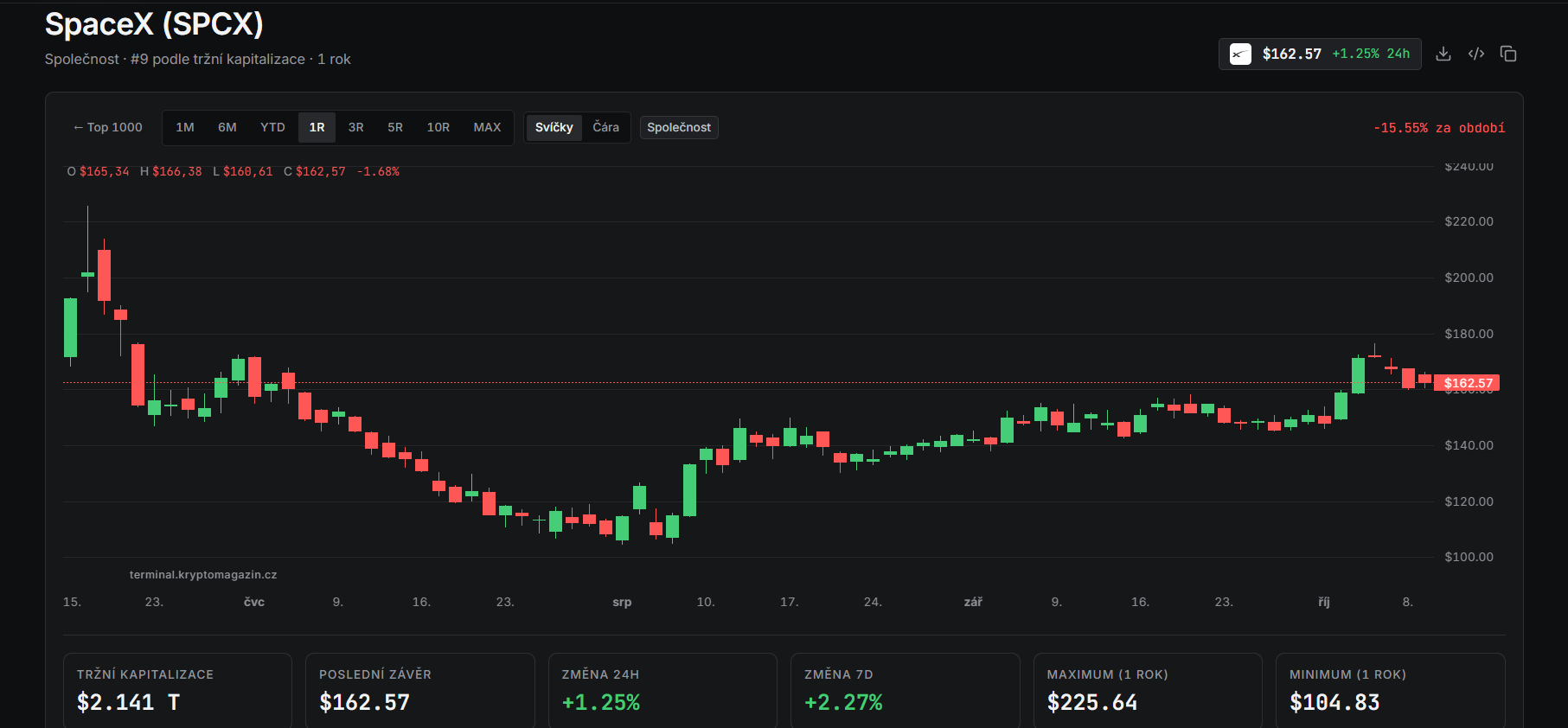This screenshot has height=728, width=1568.
Task: Click the Tržní kapitalizace $2.141 T card
Action: [x=177, y=691]
